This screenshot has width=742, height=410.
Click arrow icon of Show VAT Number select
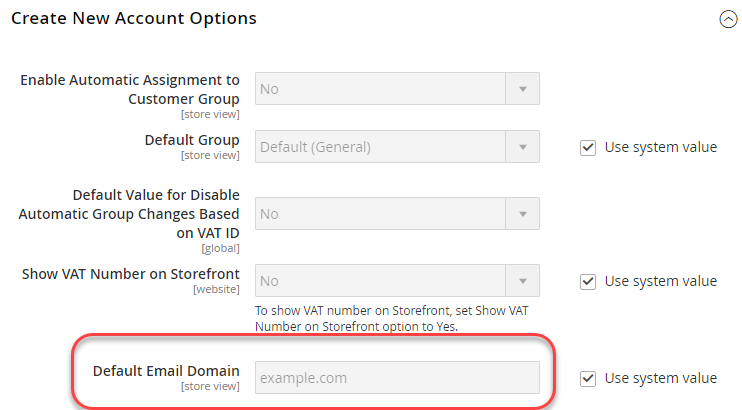tap(522, 281)
